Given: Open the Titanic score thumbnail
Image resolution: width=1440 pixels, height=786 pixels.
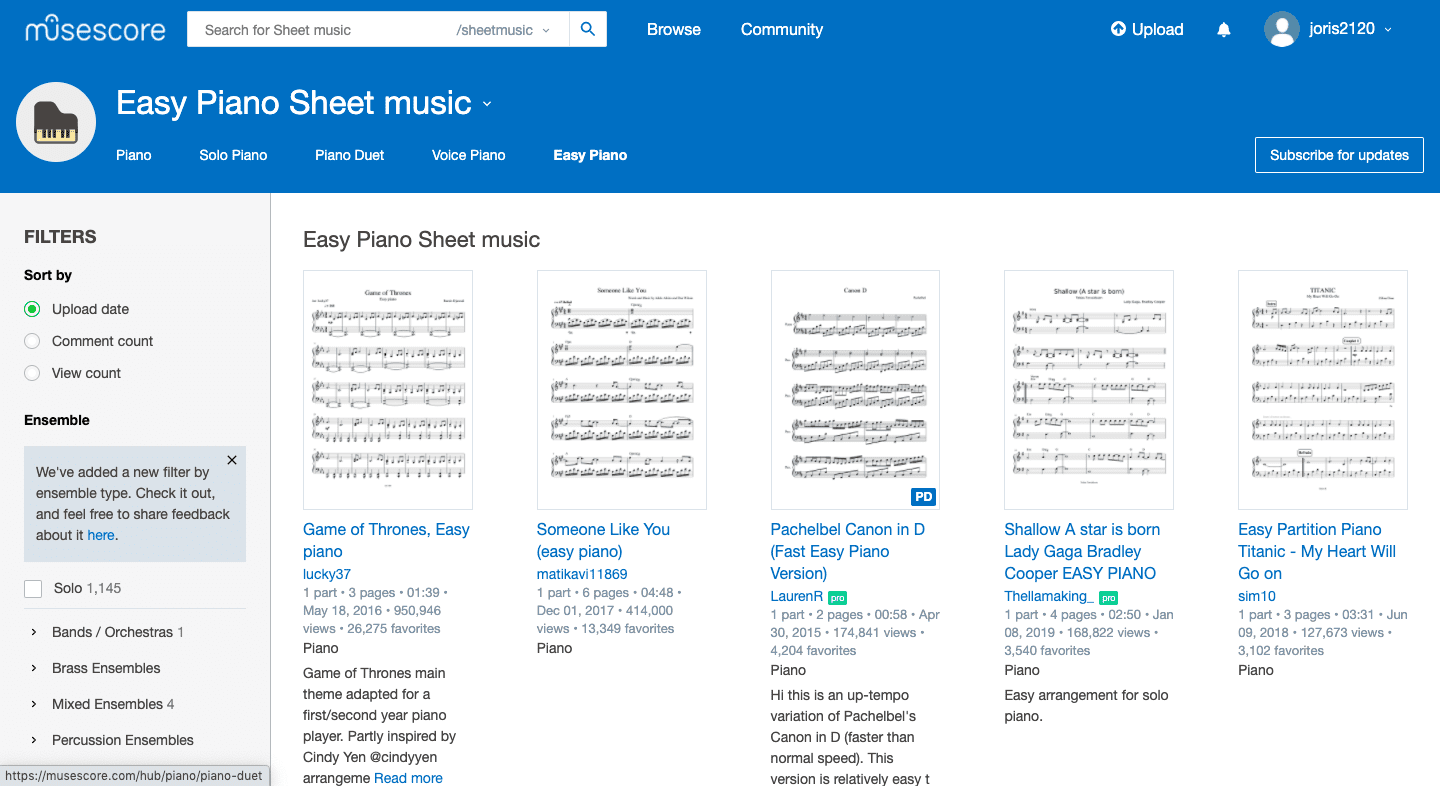Looking at the screenshot, I should pos(1323,390).
